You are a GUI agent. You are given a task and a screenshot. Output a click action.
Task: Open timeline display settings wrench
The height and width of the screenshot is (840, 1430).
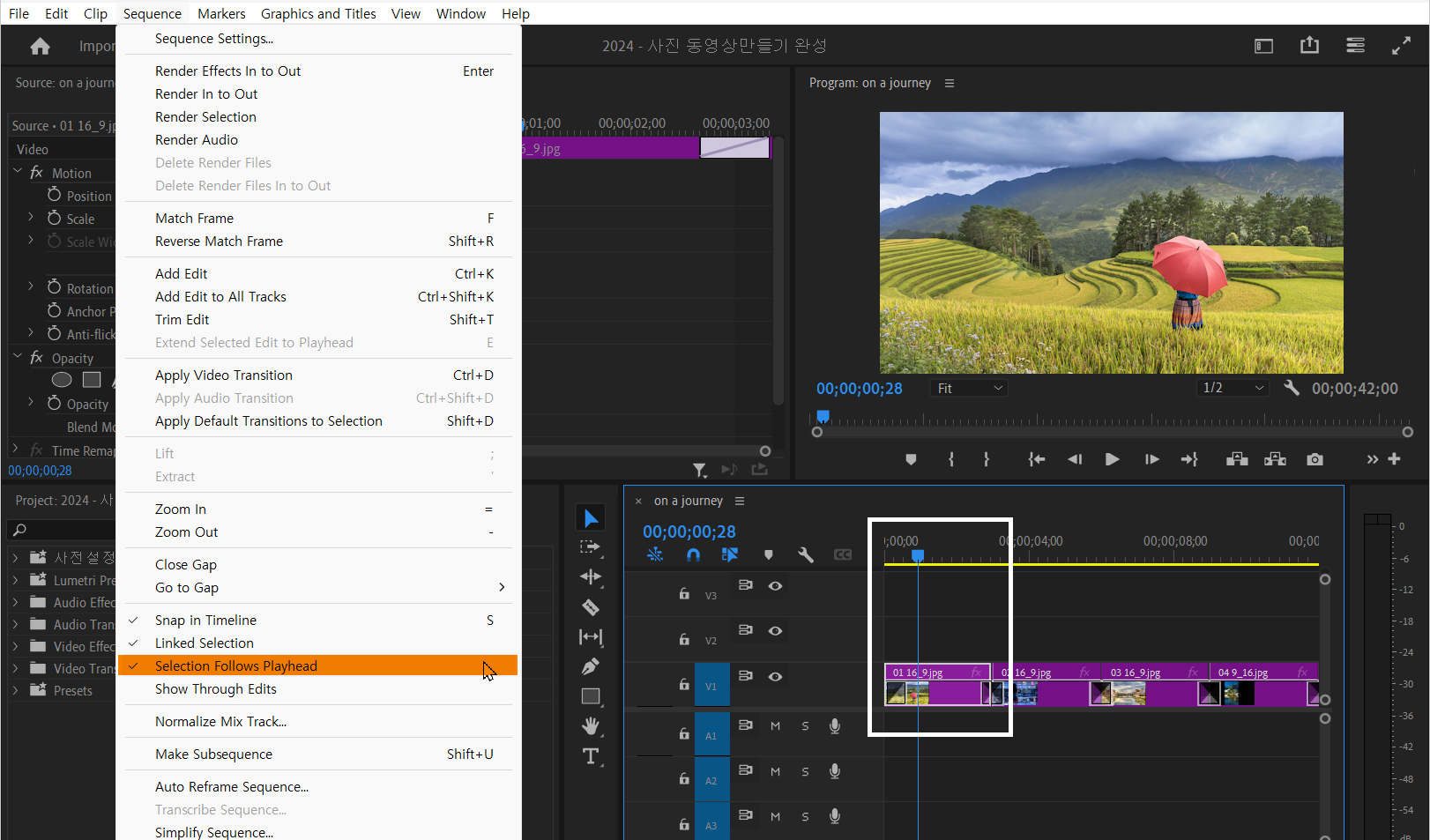pos(806,554)
